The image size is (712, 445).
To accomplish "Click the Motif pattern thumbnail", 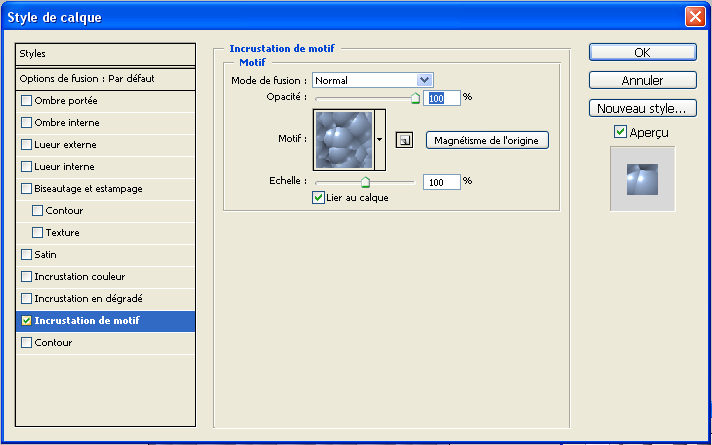I will point(343,140).
